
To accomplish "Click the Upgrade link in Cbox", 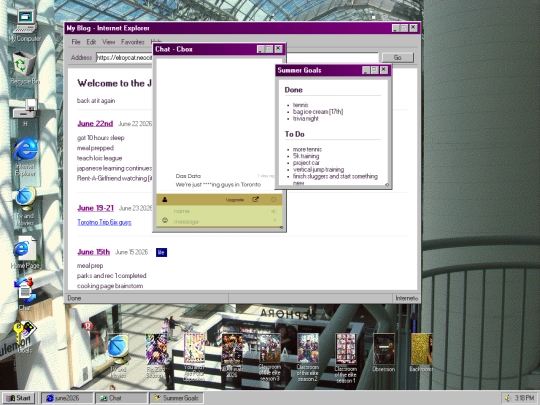I will tap(235, 200).
